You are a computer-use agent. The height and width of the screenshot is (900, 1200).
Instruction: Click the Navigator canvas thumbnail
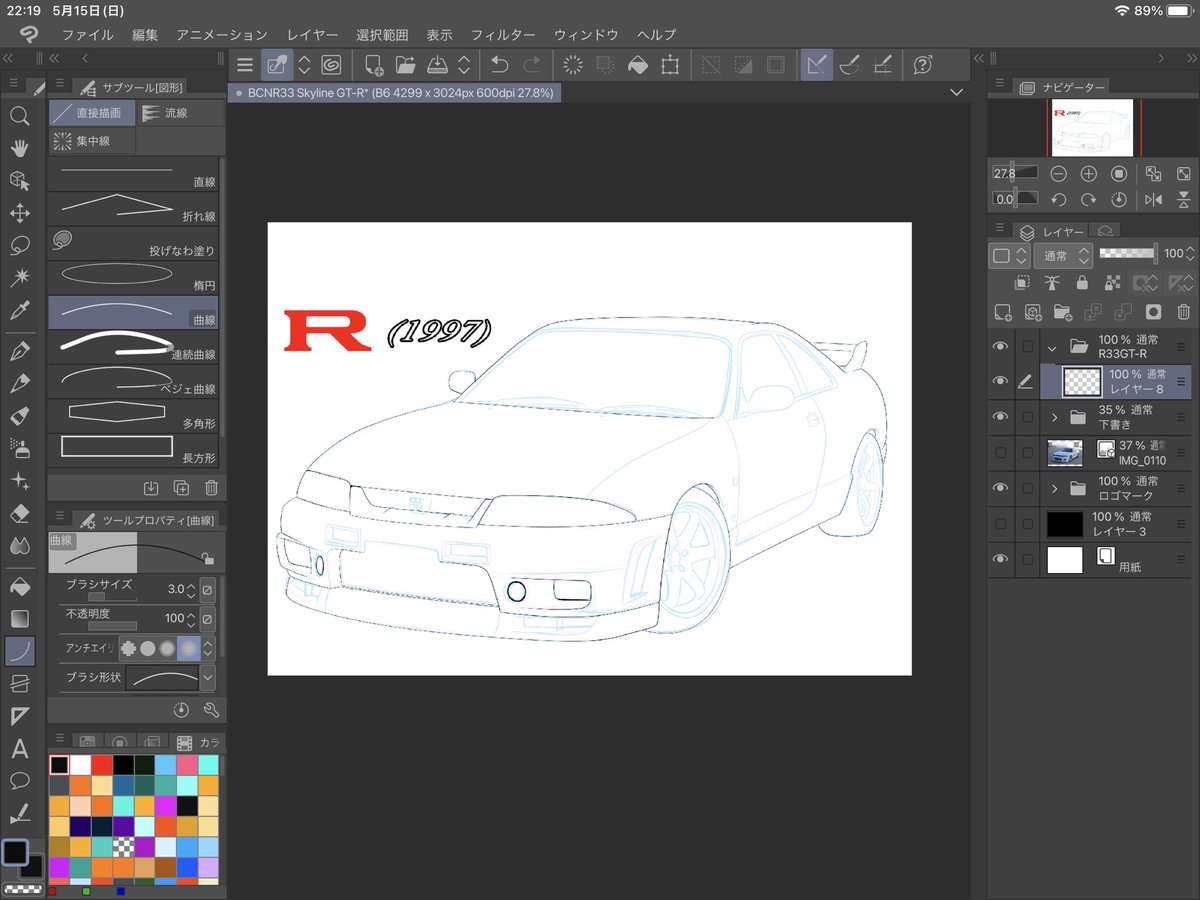pos(1092,127)
